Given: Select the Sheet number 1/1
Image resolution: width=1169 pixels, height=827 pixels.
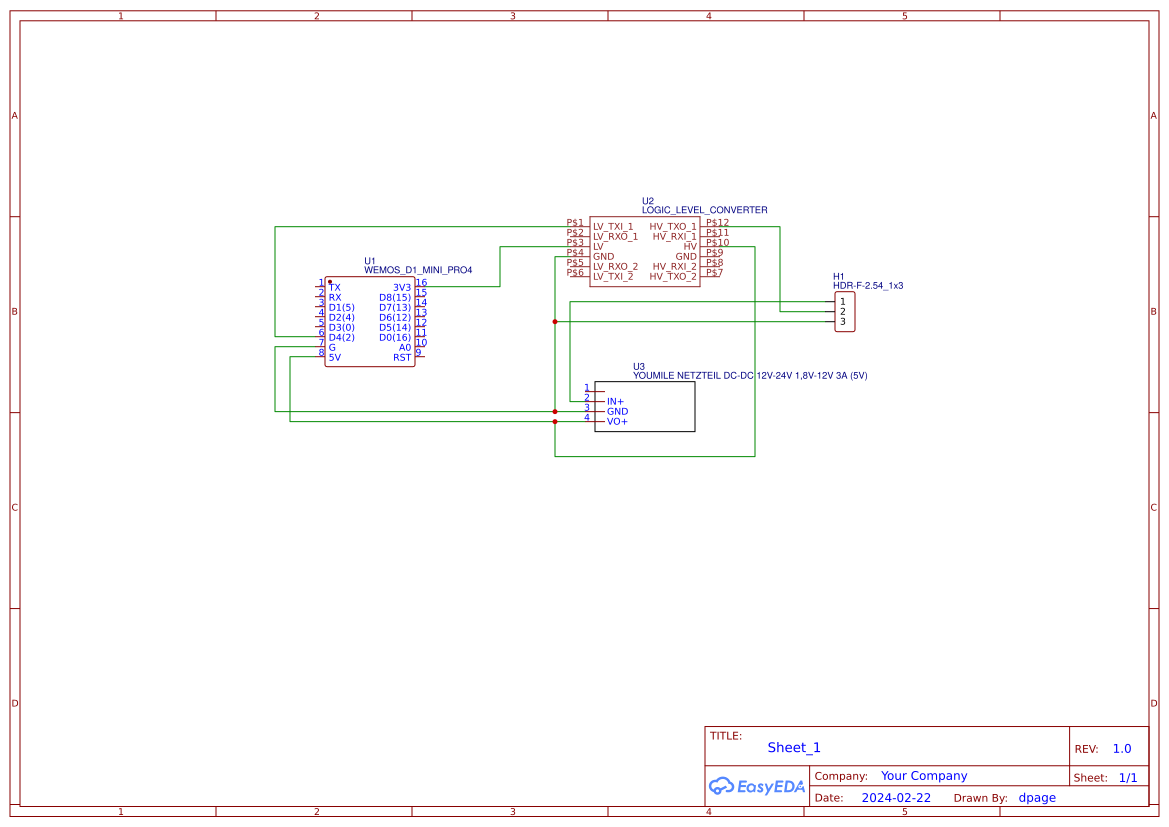Looking at the screenshot, I should coord(1127,777).
